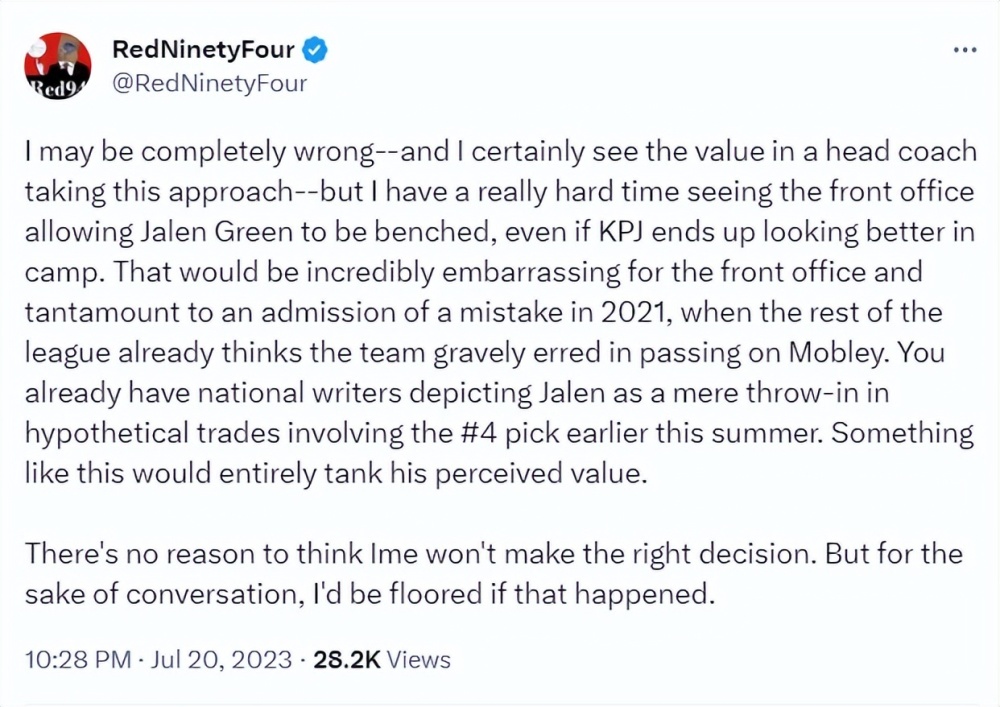Image resolution: width=1000 pixels, height=707 pixels.
Task: Click the Views label
Action: coord(418,660)
